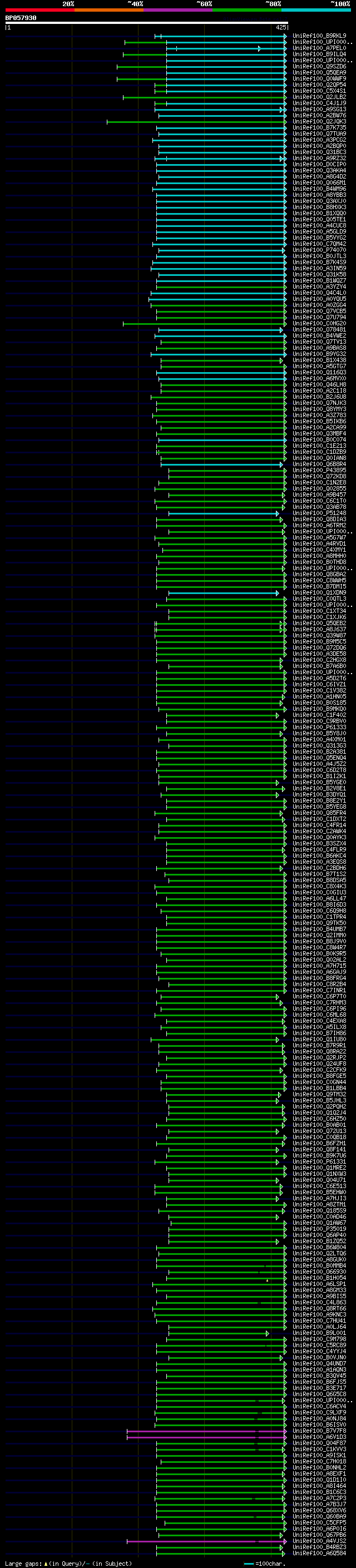Click the UniRef100_D0CIP0 label
The image size is (356, 1568).
tap(319, 164)
